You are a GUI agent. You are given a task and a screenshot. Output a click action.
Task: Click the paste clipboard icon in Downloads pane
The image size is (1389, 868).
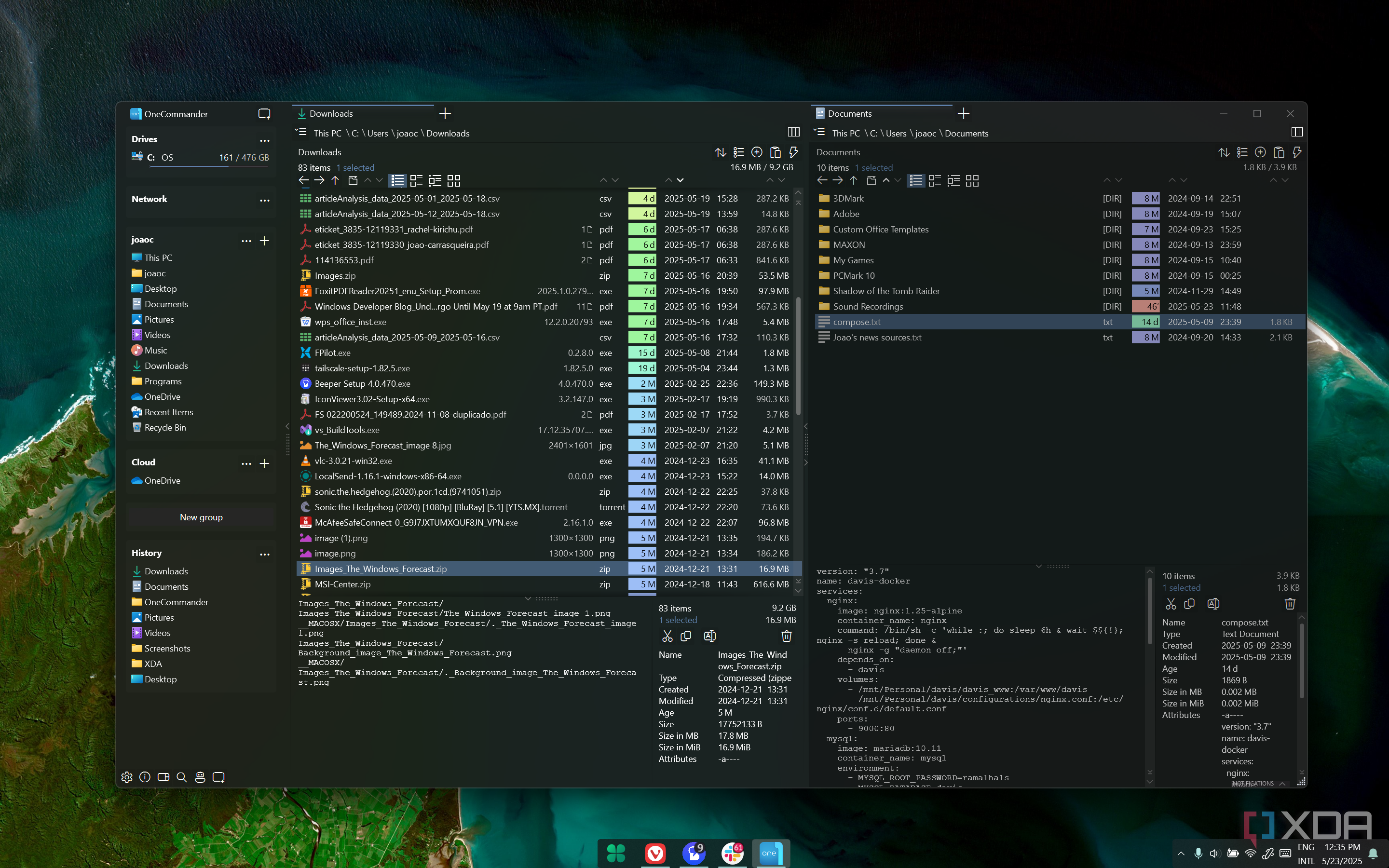(775, 152)
